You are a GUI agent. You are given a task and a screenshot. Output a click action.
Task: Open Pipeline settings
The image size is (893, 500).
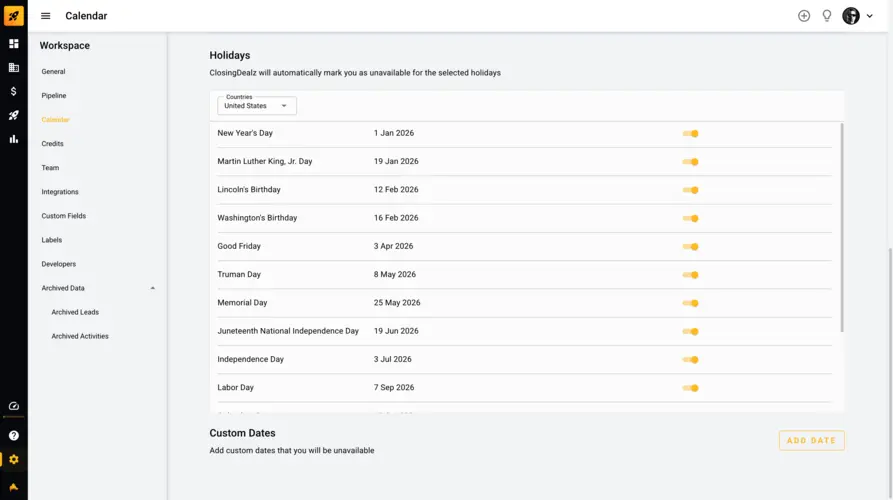pyautogui.click(x=54, y=96)
